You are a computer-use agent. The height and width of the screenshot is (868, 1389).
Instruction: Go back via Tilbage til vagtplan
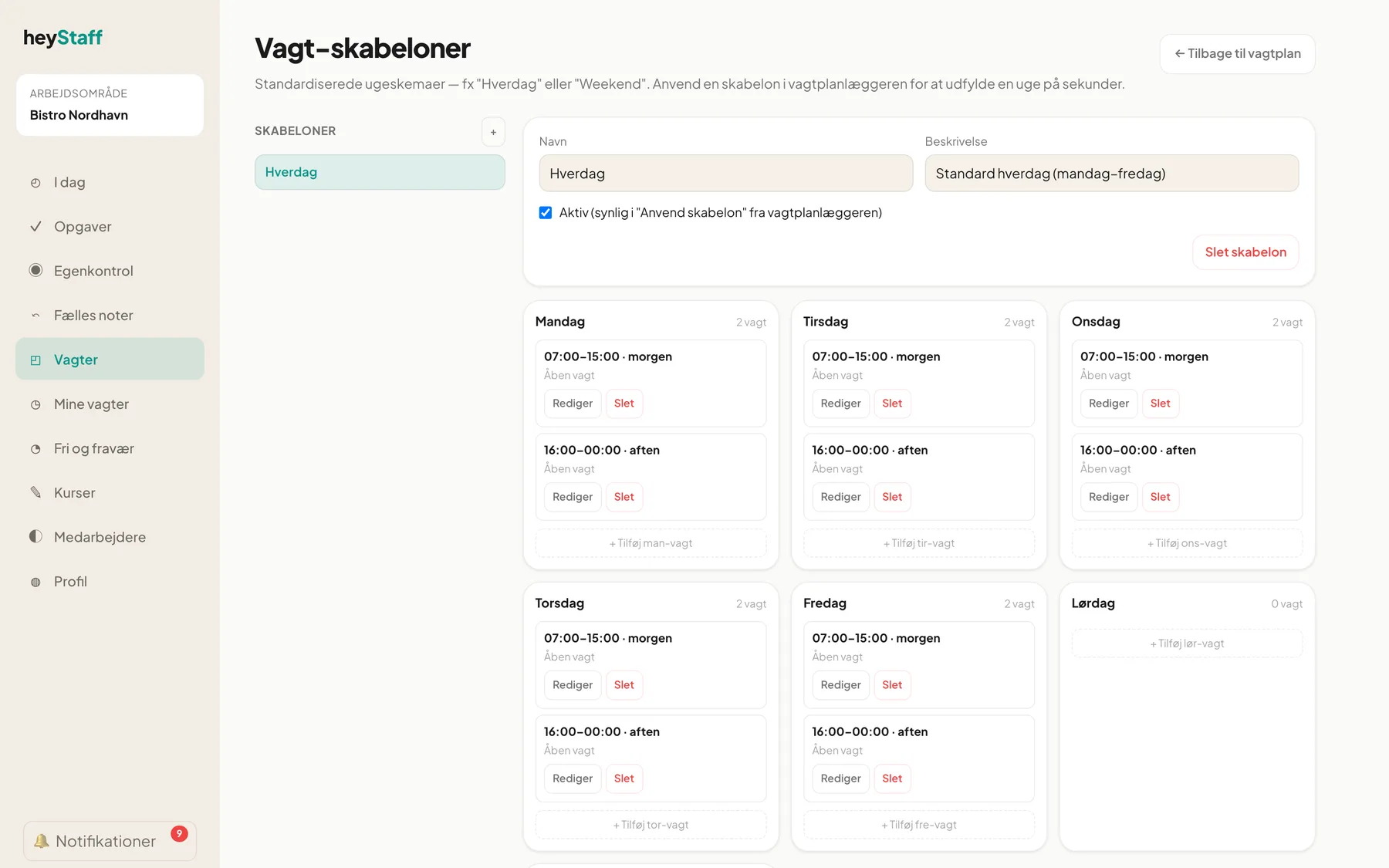[1237, 54]
